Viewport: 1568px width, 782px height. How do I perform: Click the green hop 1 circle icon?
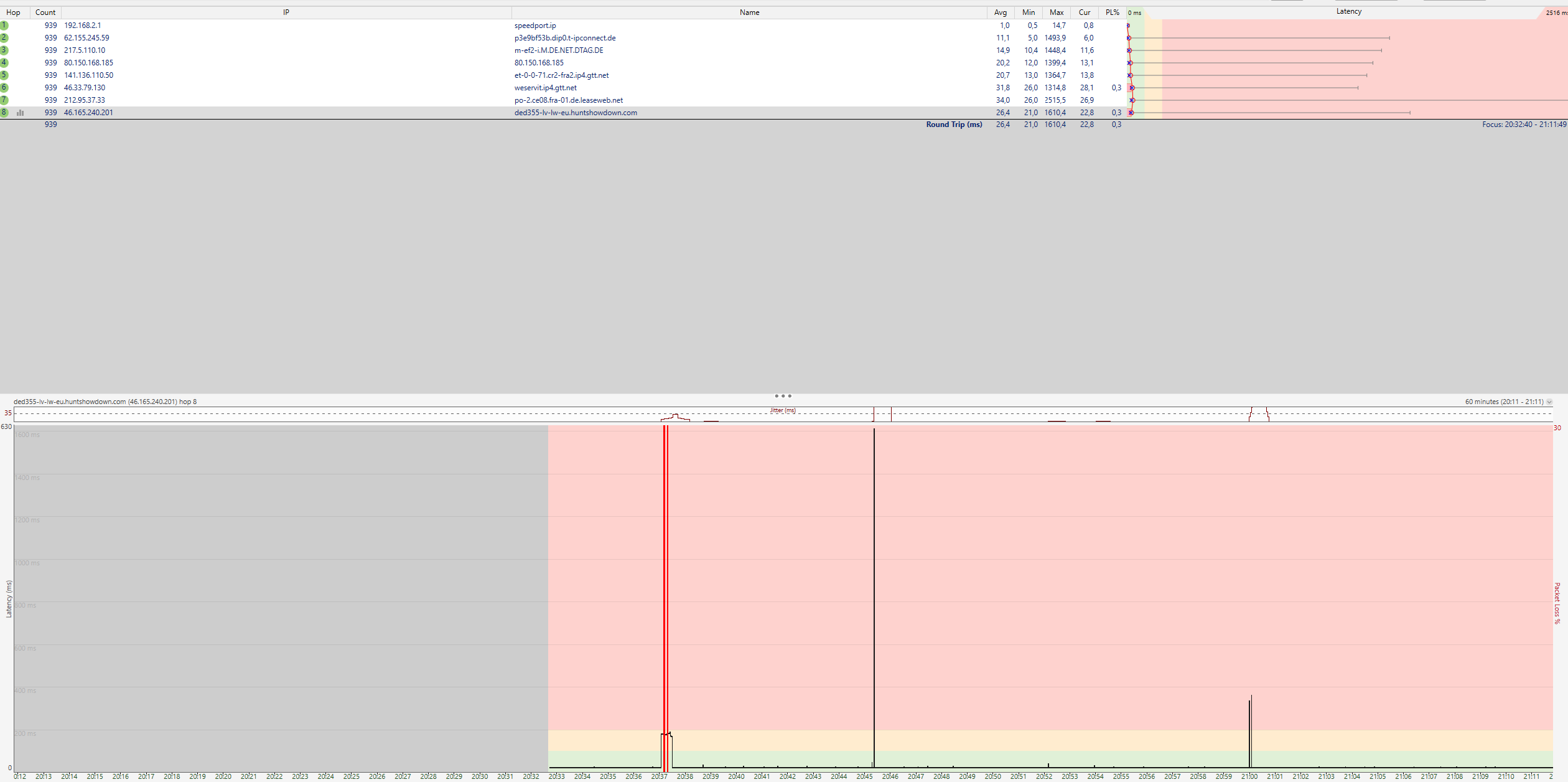[4, 26]
